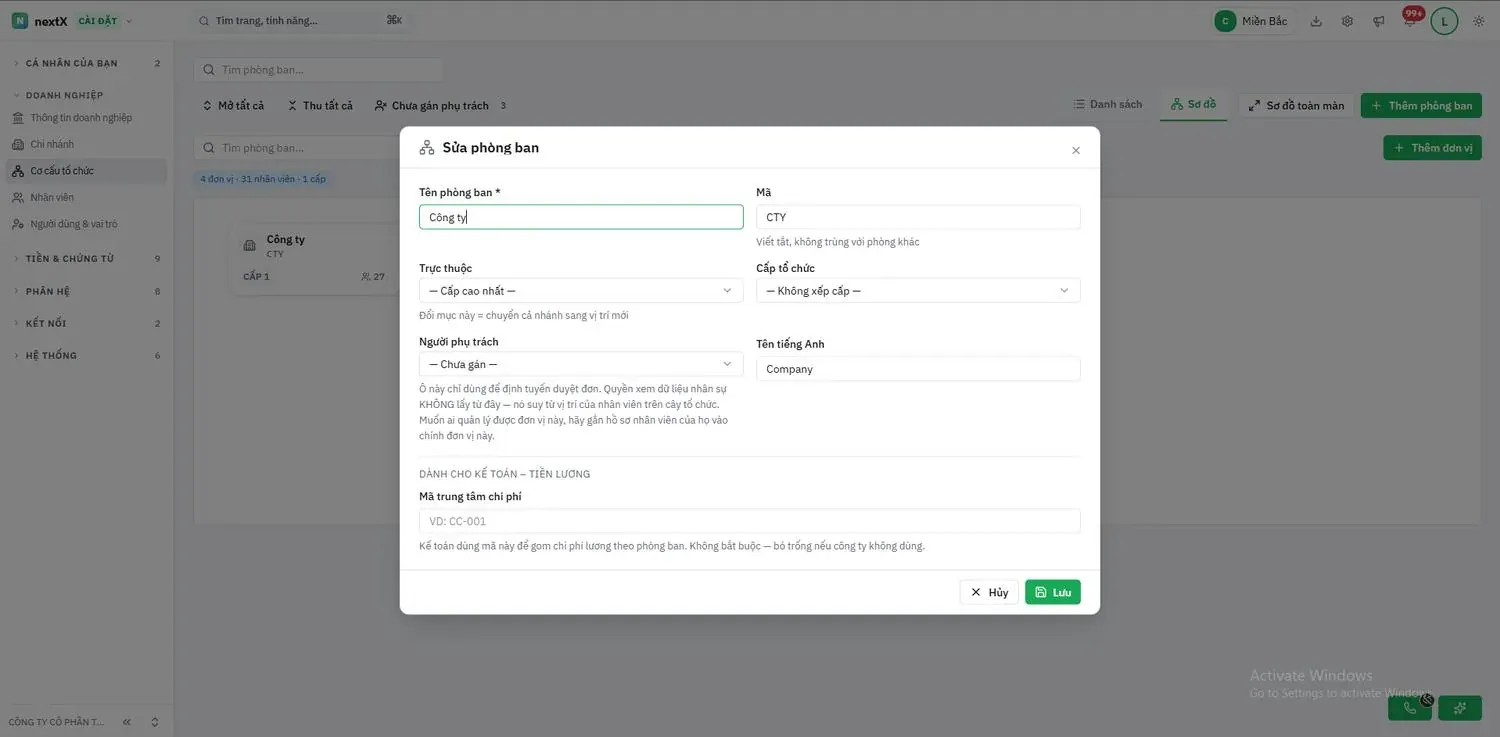Cancel with the Hủy button
Image resolution: width=1500 pixels, height=737 pixels.
click(x=989, y=592)
